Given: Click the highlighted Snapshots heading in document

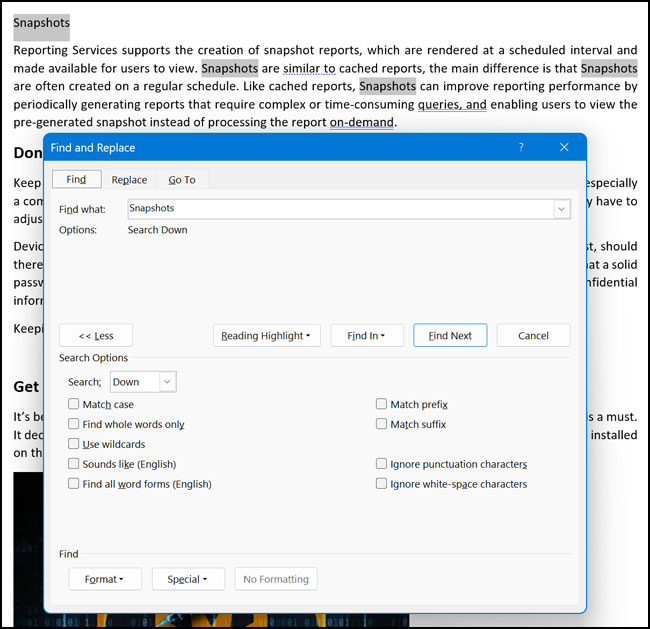Looking at the screenshot, I should pos(41,23).
